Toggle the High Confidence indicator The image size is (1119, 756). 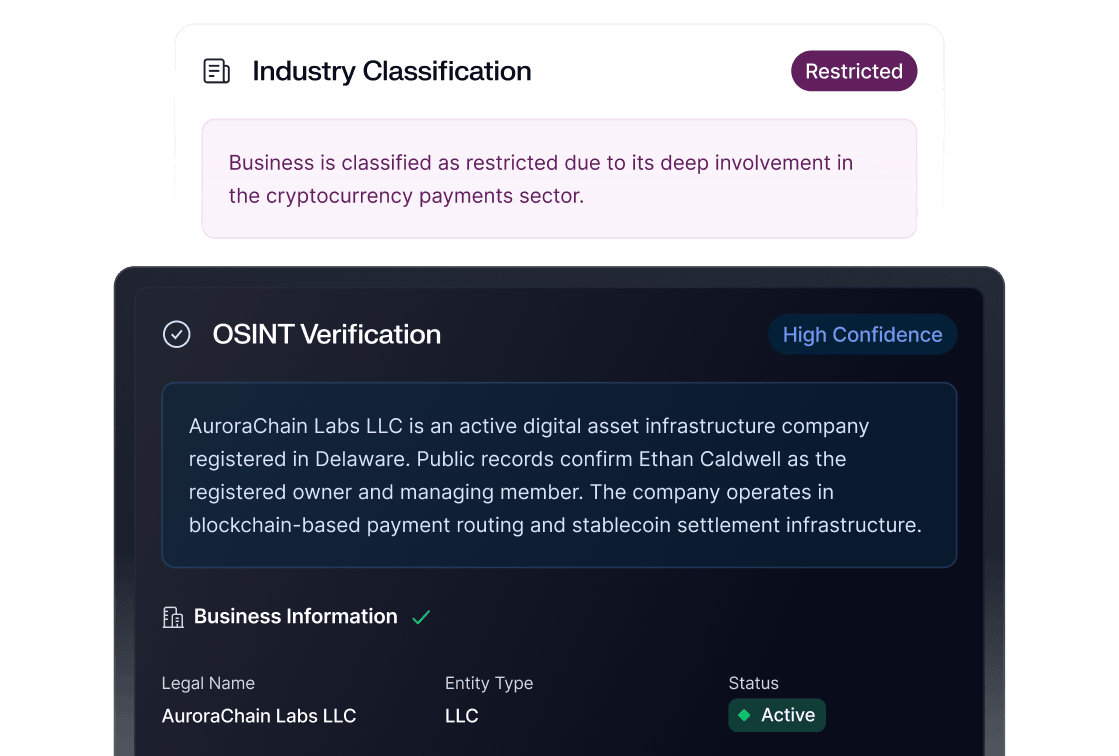point(862,334)
